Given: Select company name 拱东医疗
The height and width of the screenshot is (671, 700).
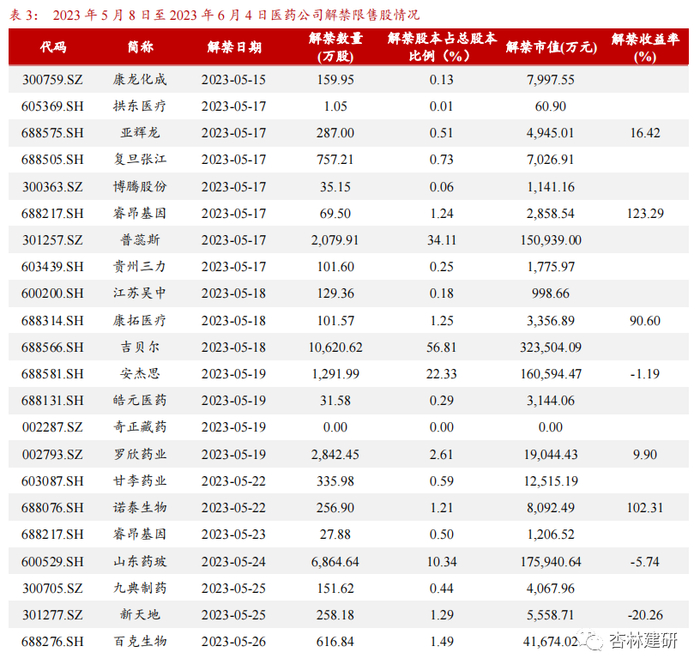Looking at the screenshot, I should (x=140, y=106).
